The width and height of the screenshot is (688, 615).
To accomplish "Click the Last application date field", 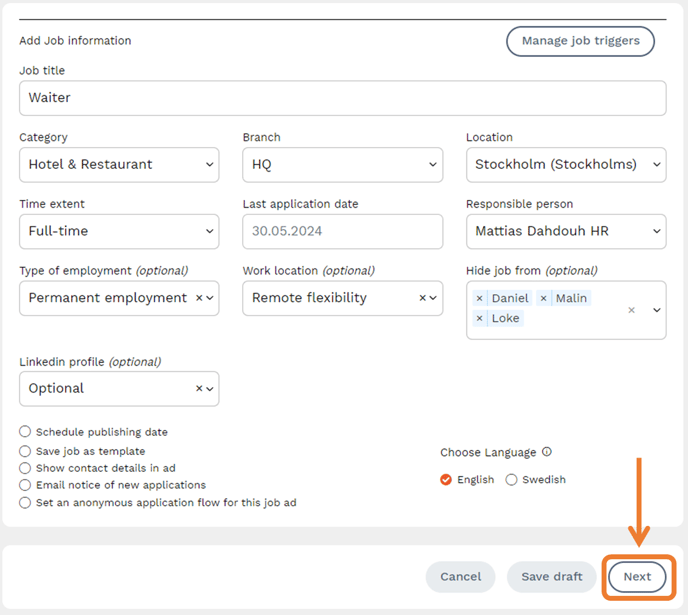I will pos(342,231).
